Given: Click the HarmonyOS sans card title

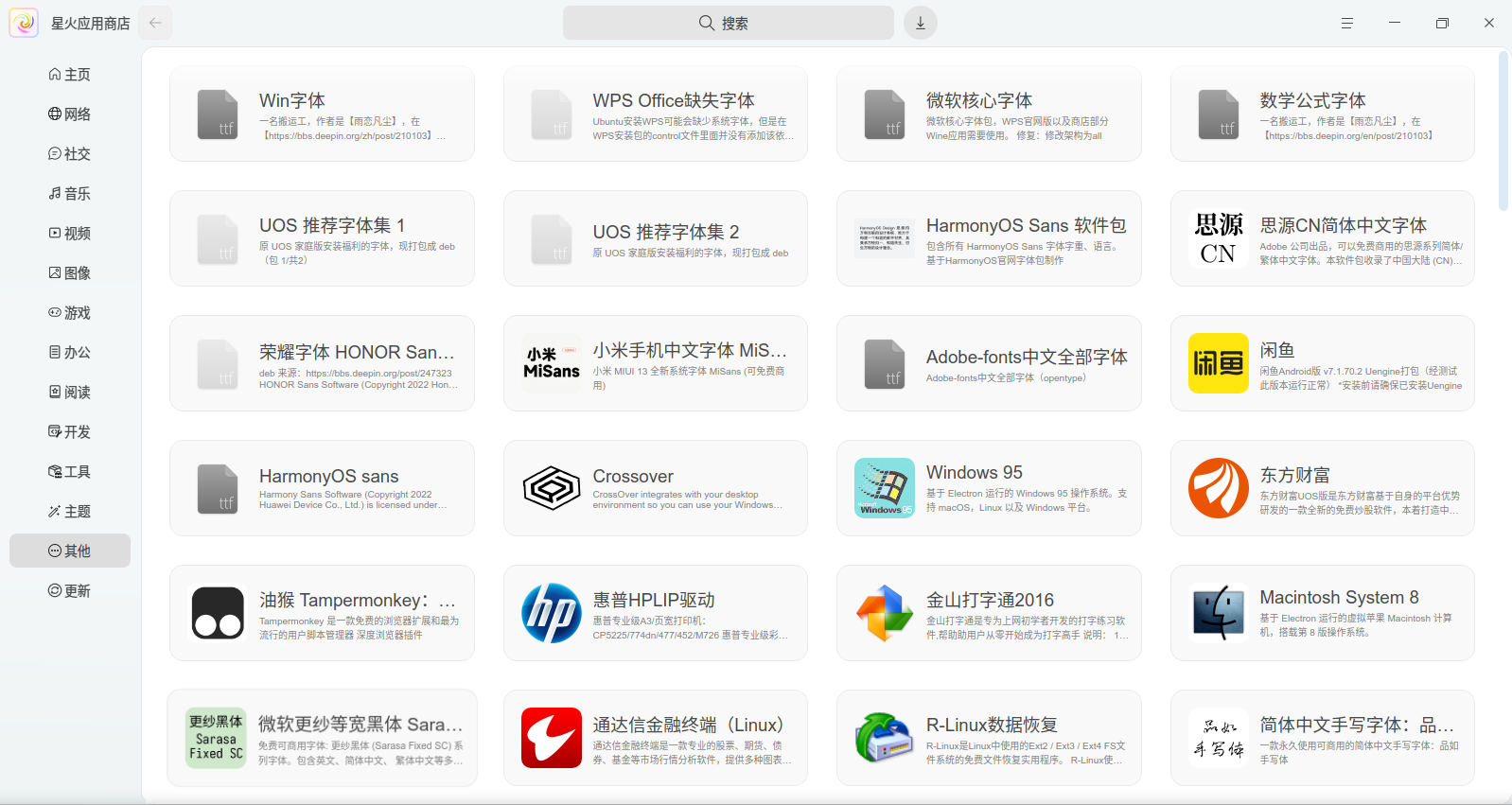Looking at the screenshot, I should click(329, 476).
